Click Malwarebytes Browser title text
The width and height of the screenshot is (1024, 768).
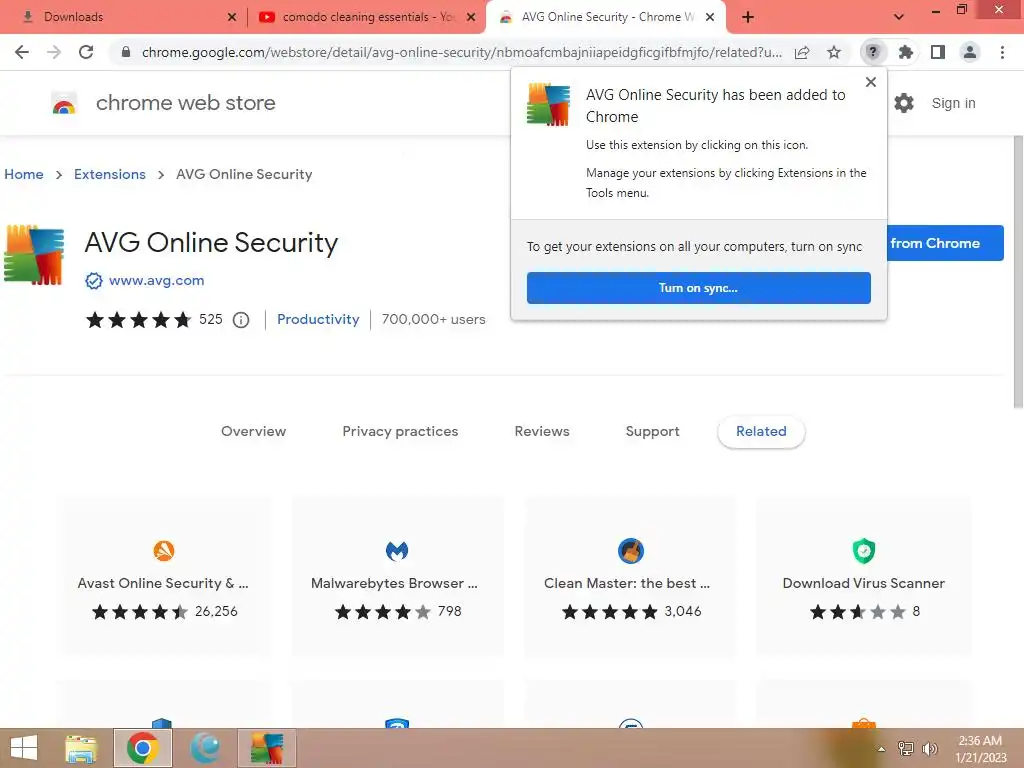click(x=394, y=583)
